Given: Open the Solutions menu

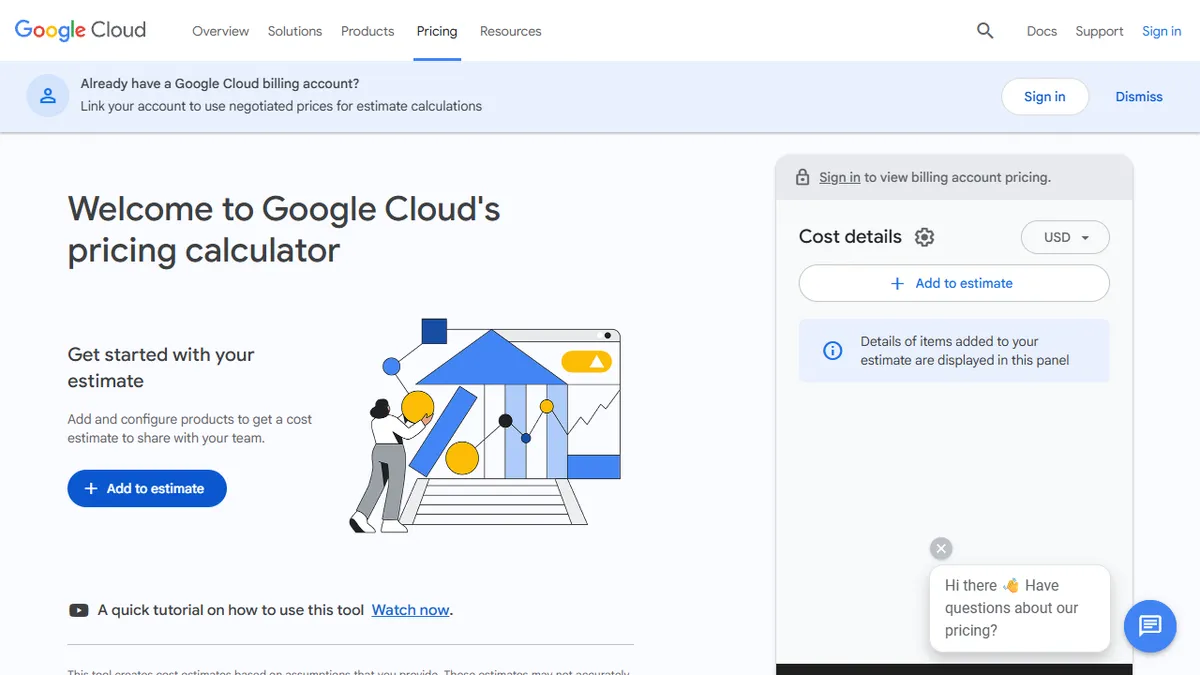Looking at the screenshot, I should [x=294, y=31].
